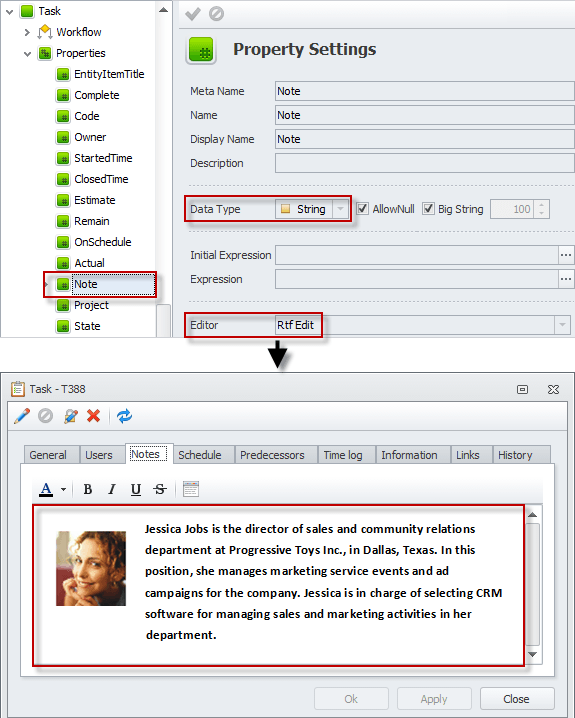
Task: Click the pencil edit icon in task toolbar
Action: (22, 416)
